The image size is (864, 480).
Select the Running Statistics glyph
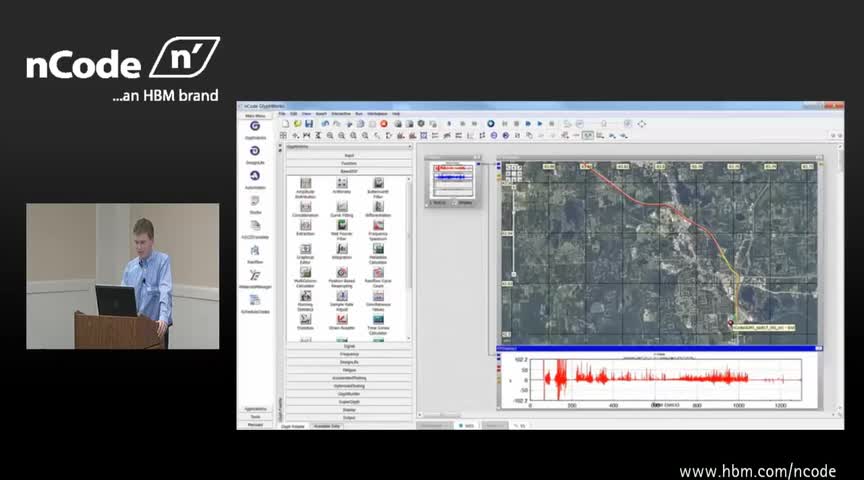305,301
